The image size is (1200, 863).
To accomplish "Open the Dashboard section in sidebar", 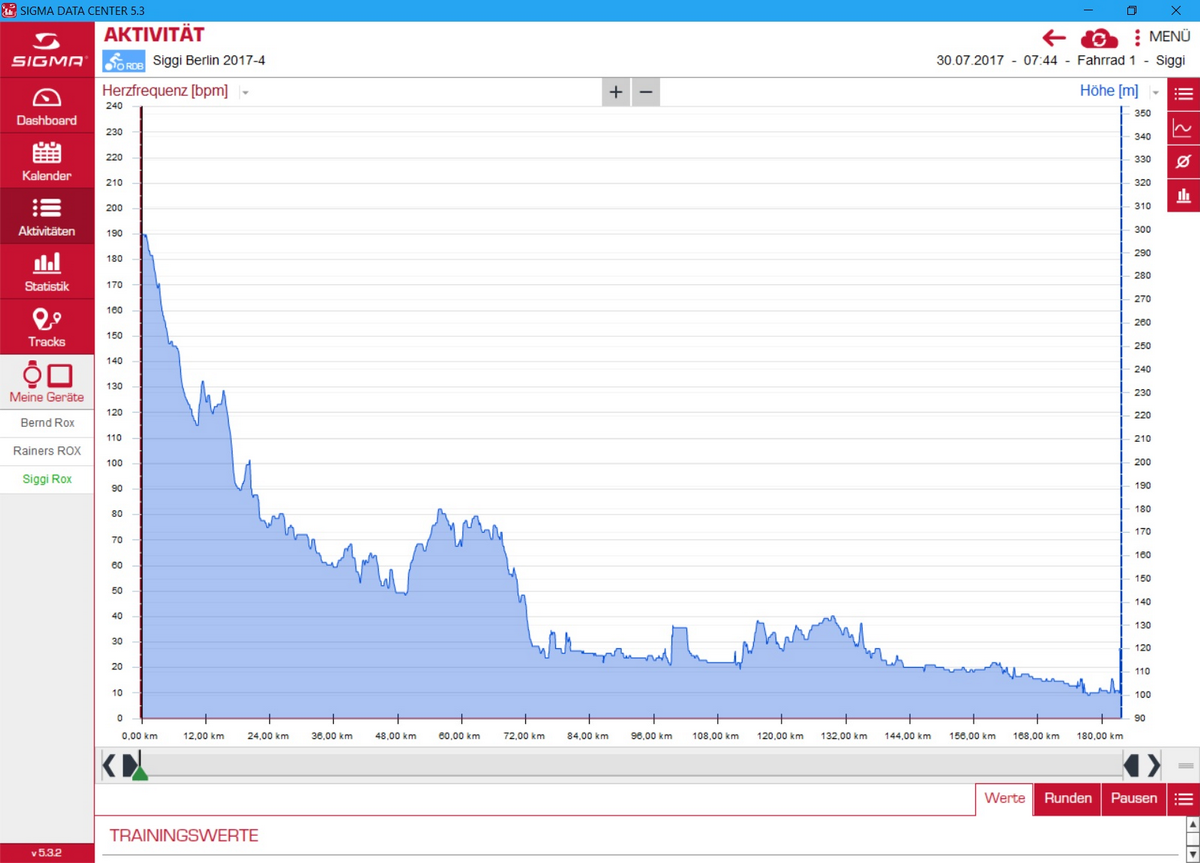I will tap(47, 106).
